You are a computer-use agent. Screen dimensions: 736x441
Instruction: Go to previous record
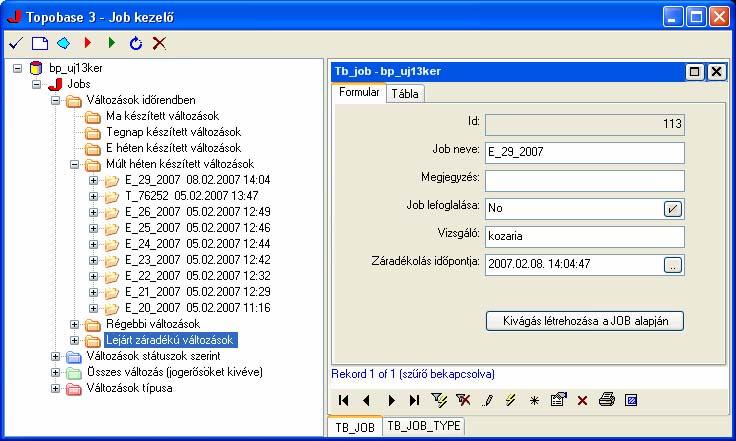pos(367,400)
